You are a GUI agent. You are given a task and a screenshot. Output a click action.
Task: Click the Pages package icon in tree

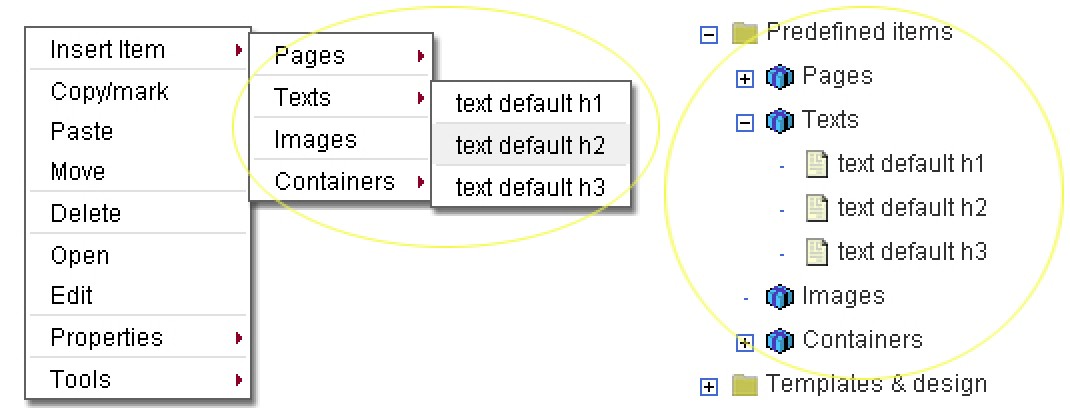(779, 77)
